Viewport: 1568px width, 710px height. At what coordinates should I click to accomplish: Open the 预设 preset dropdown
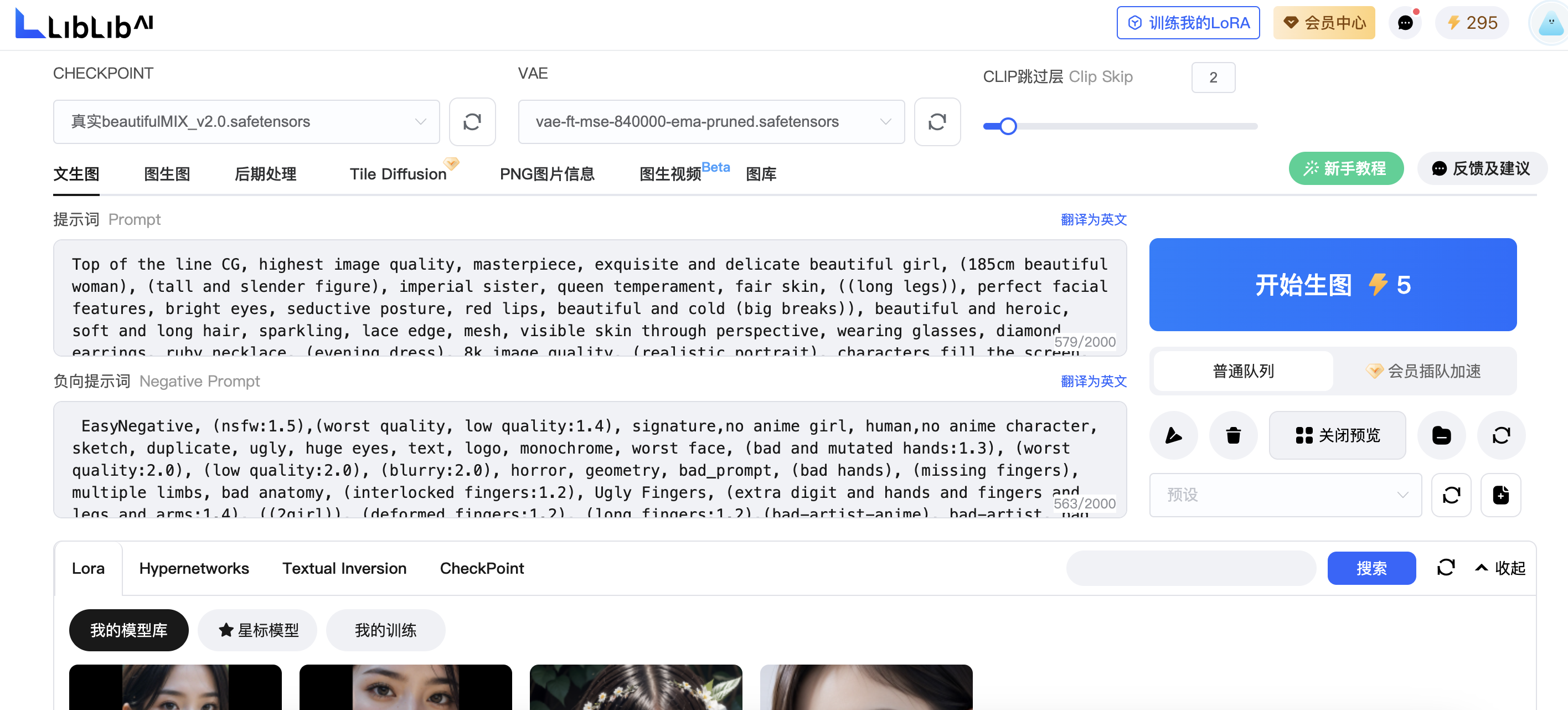pyautogui.click(x=1285, y=495)
